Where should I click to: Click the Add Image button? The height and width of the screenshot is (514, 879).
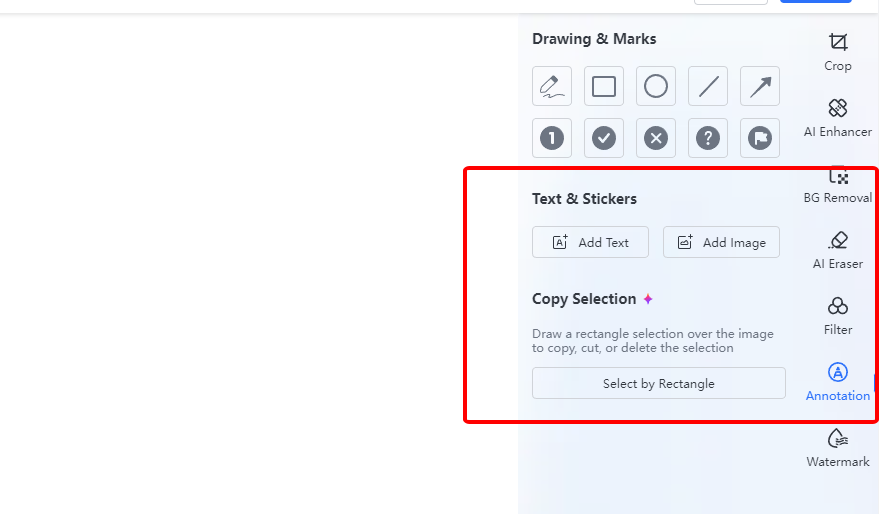(721, 242)
